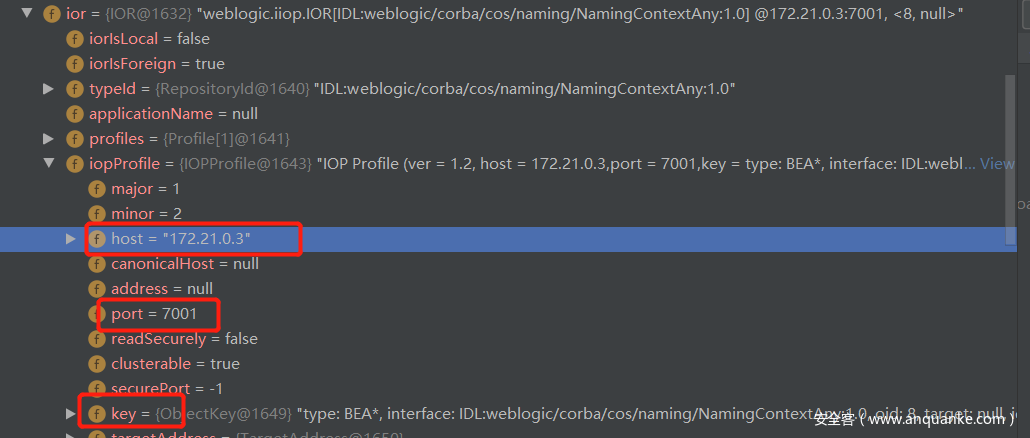The width and height of the screenshot is (1030, 438).
Task: Expand the key ObjectKey node
Action: [70, 413]
